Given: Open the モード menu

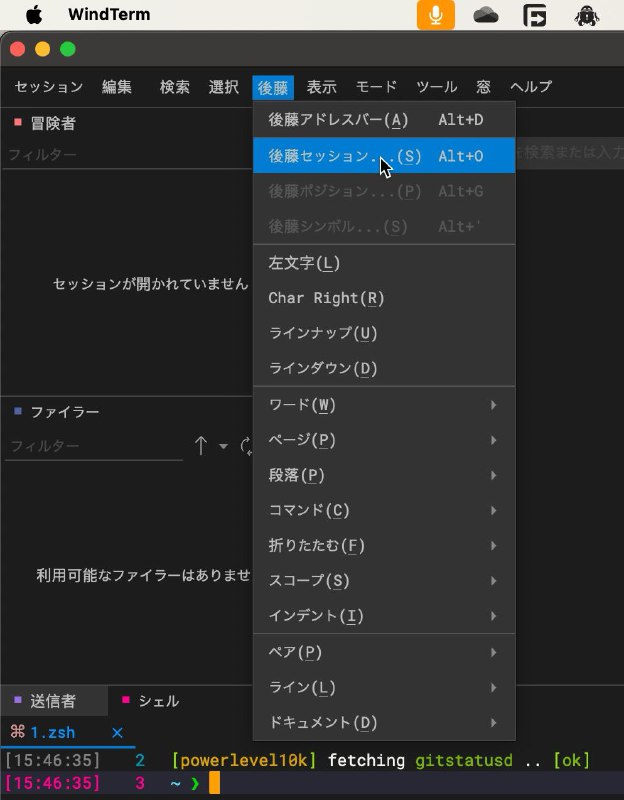Looking at the screenshot, I should point(376,87).
